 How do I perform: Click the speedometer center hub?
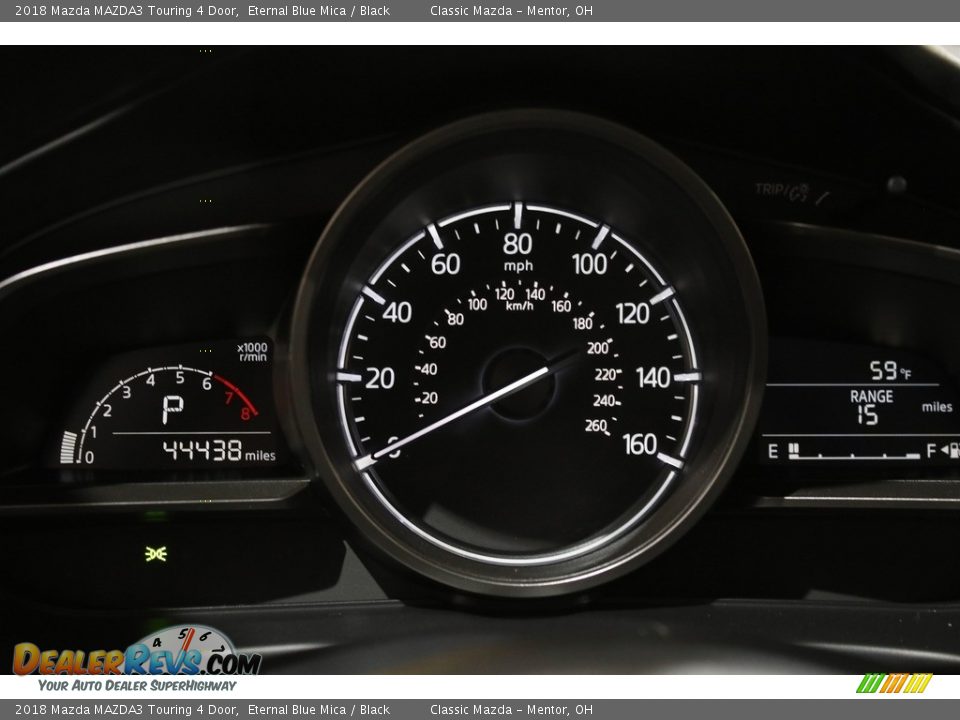(518, 382)
